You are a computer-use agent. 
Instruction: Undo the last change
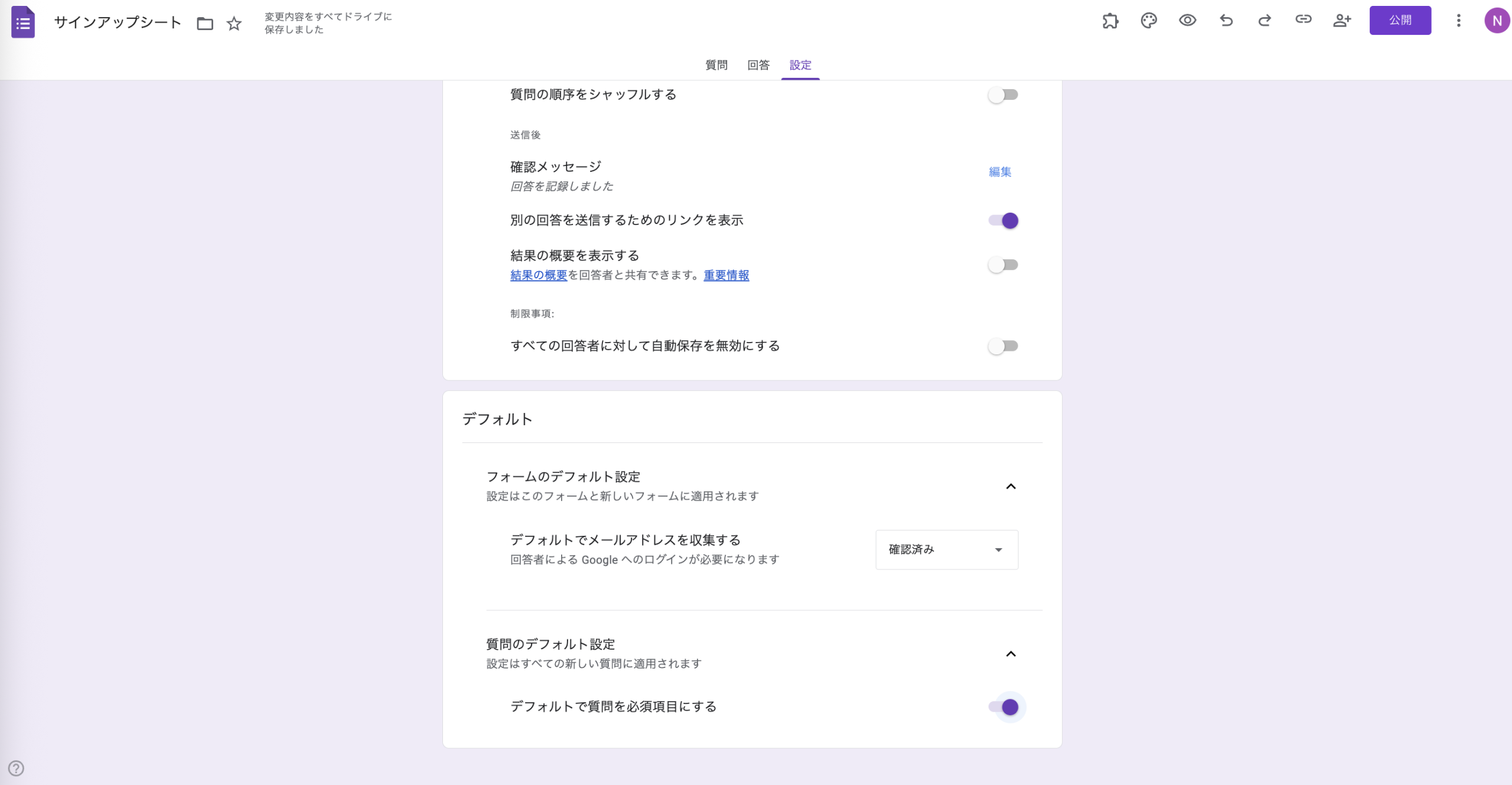(x=1226, y=21)
